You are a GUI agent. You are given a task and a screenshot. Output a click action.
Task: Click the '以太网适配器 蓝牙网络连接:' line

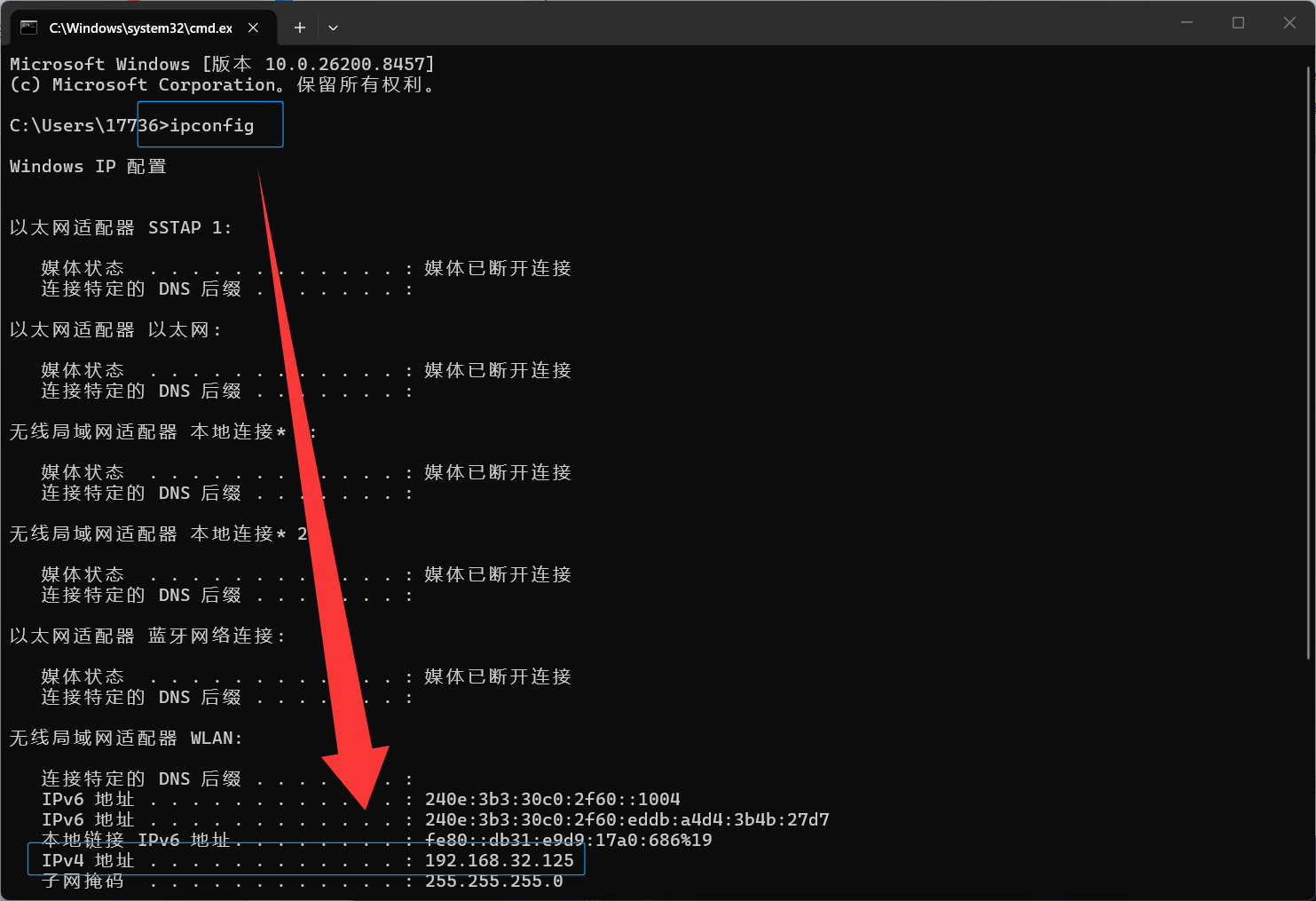tap(147, 636)
